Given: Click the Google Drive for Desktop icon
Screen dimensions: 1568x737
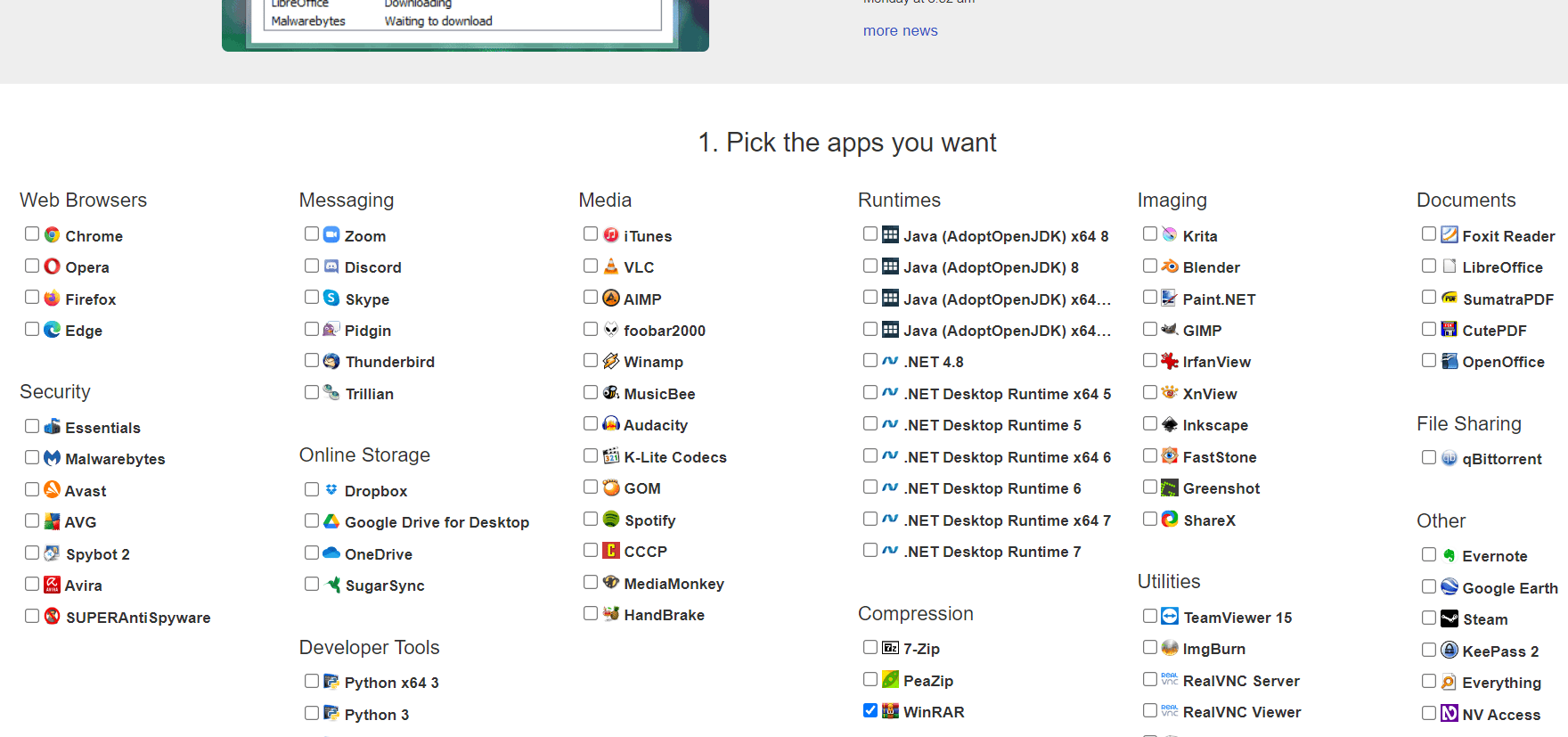Looking at the screenshot, I should coord(331,520).
